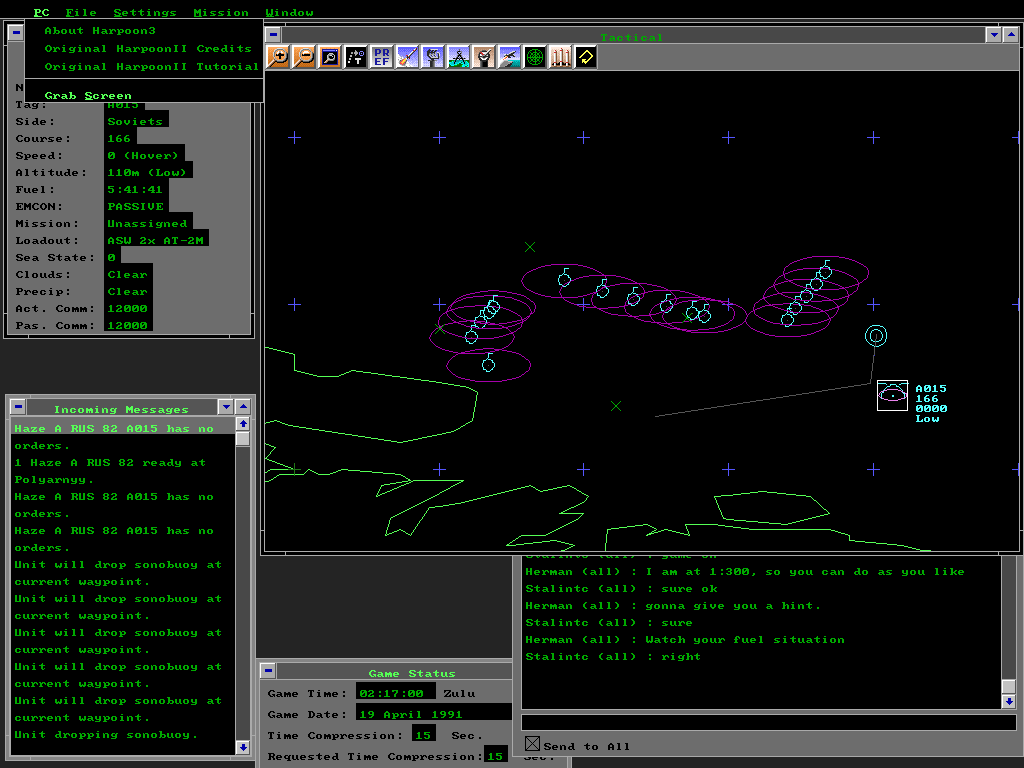This screenshot has height=768, width=1024.
Task: Click the EMCON value PASSIVE
Action: [x=136, y=206]
